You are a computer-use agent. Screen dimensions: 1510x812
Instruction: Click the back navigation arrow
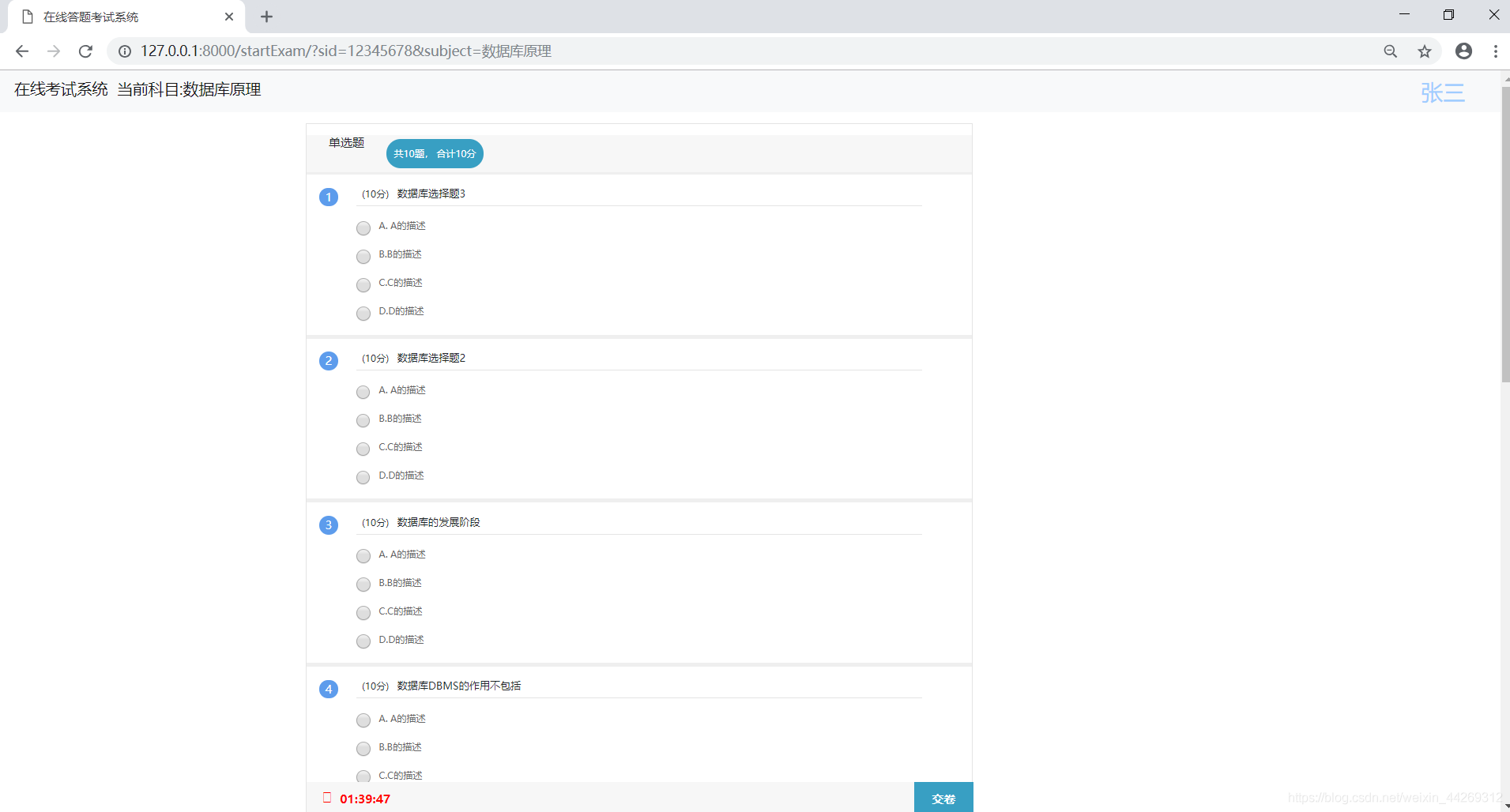click(21, 51)
